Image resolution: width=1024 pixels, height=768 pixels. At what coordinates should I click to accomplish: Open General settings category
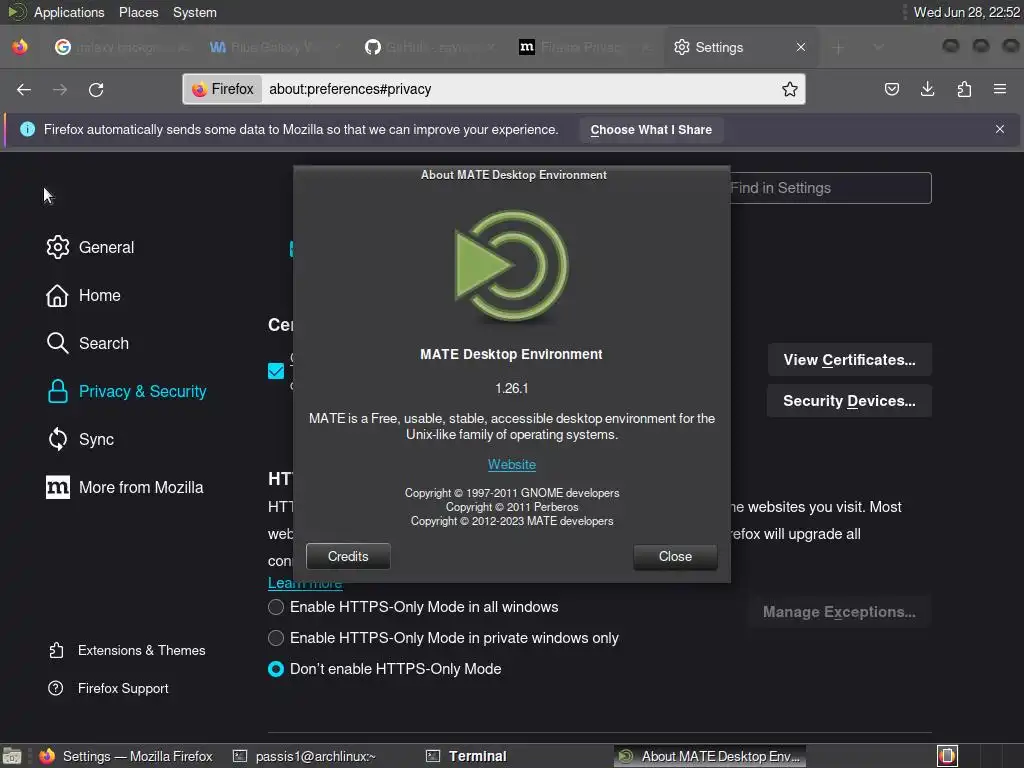[90, 247]
